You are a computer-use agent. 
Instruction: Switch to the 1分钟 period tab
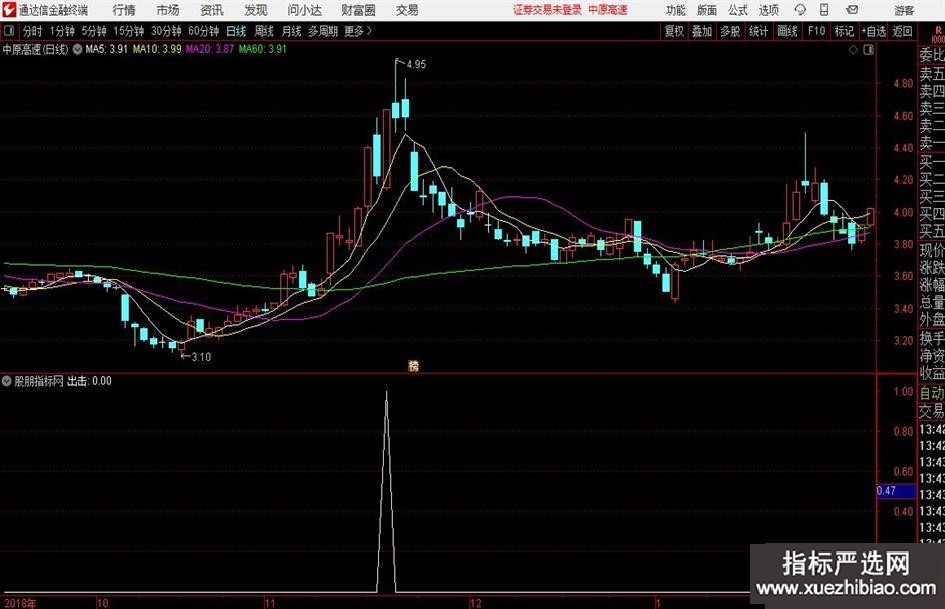(62, 31)
